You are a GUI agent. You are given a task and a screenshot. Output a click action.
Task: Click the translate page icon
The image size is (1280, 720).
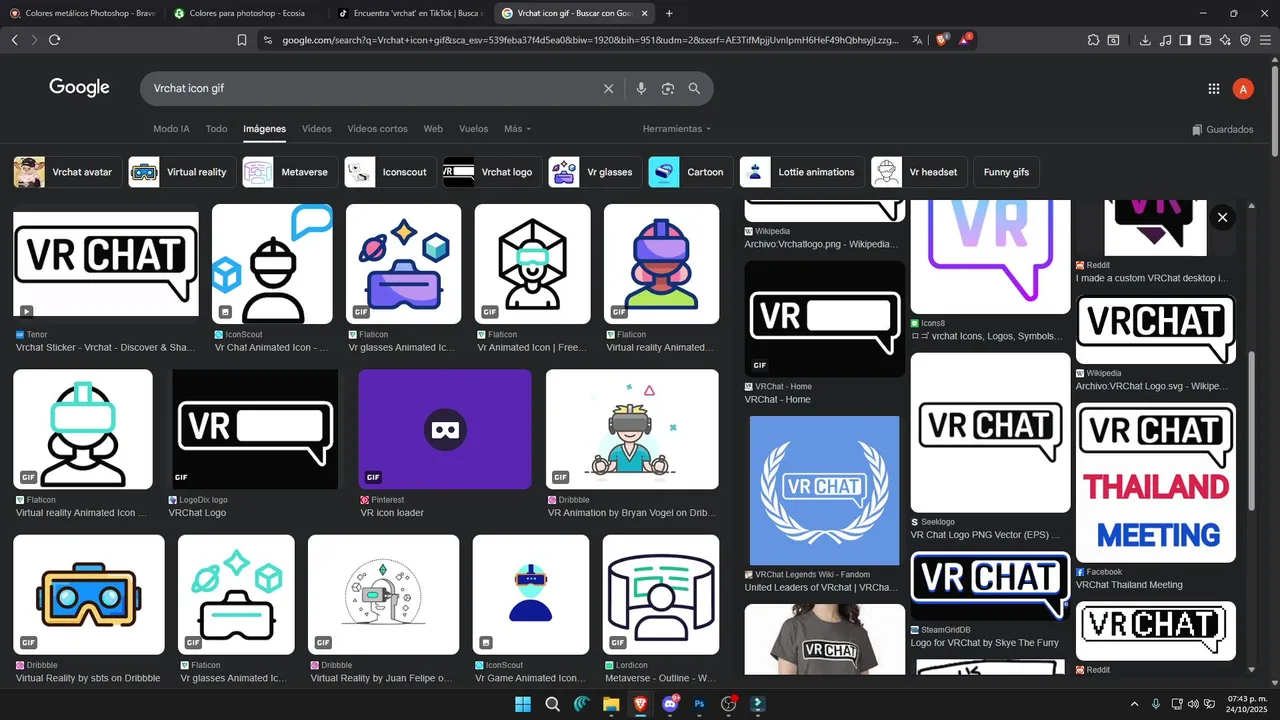coord(918,40)
